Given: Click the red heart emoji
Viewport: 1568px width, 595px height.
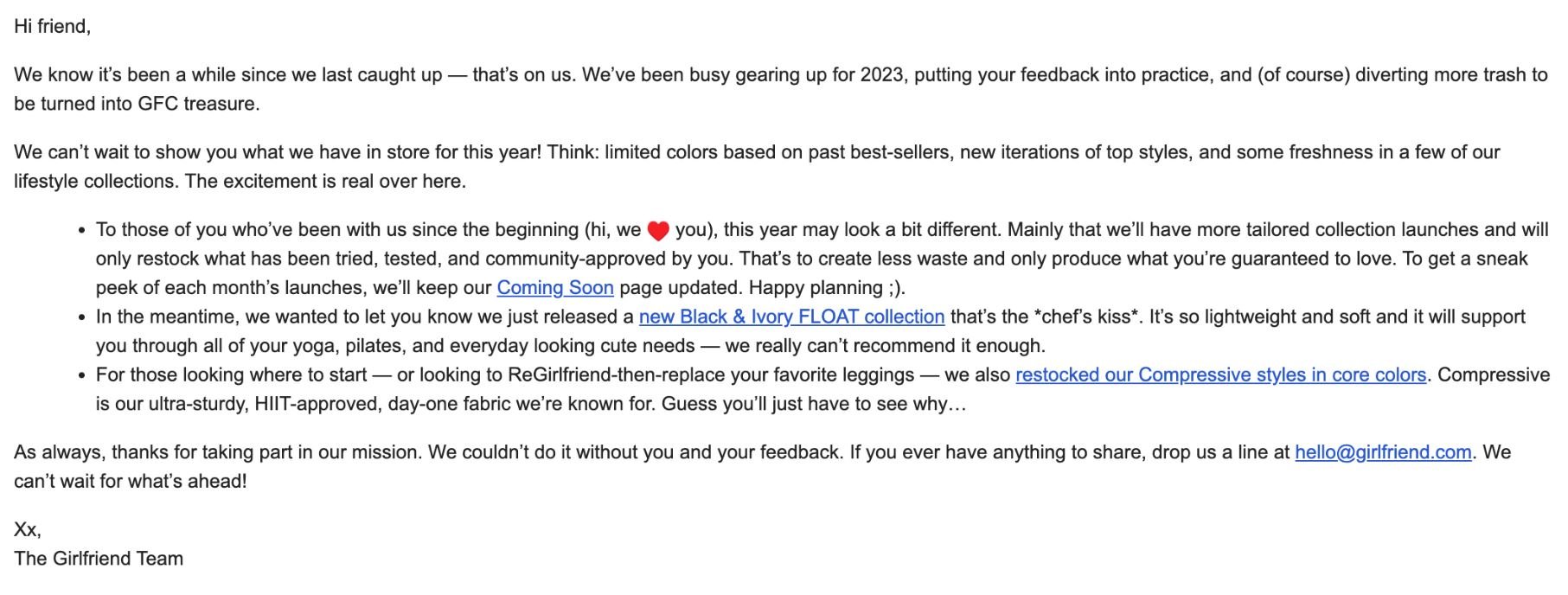Looking at the screenshot, I should [x=658, y=231].
